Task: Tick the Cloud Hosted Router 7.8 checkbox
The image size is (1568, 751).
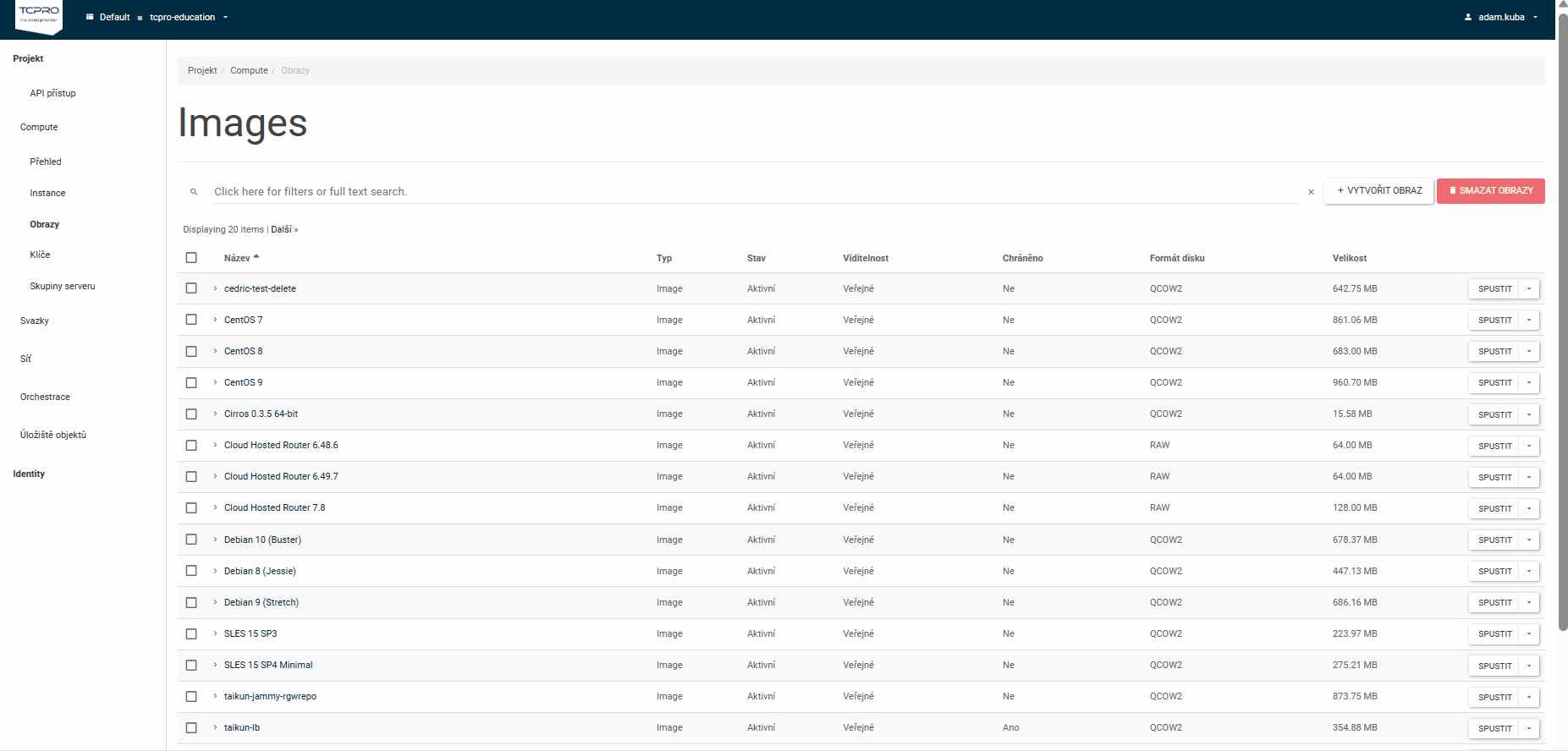Action: 191,507
